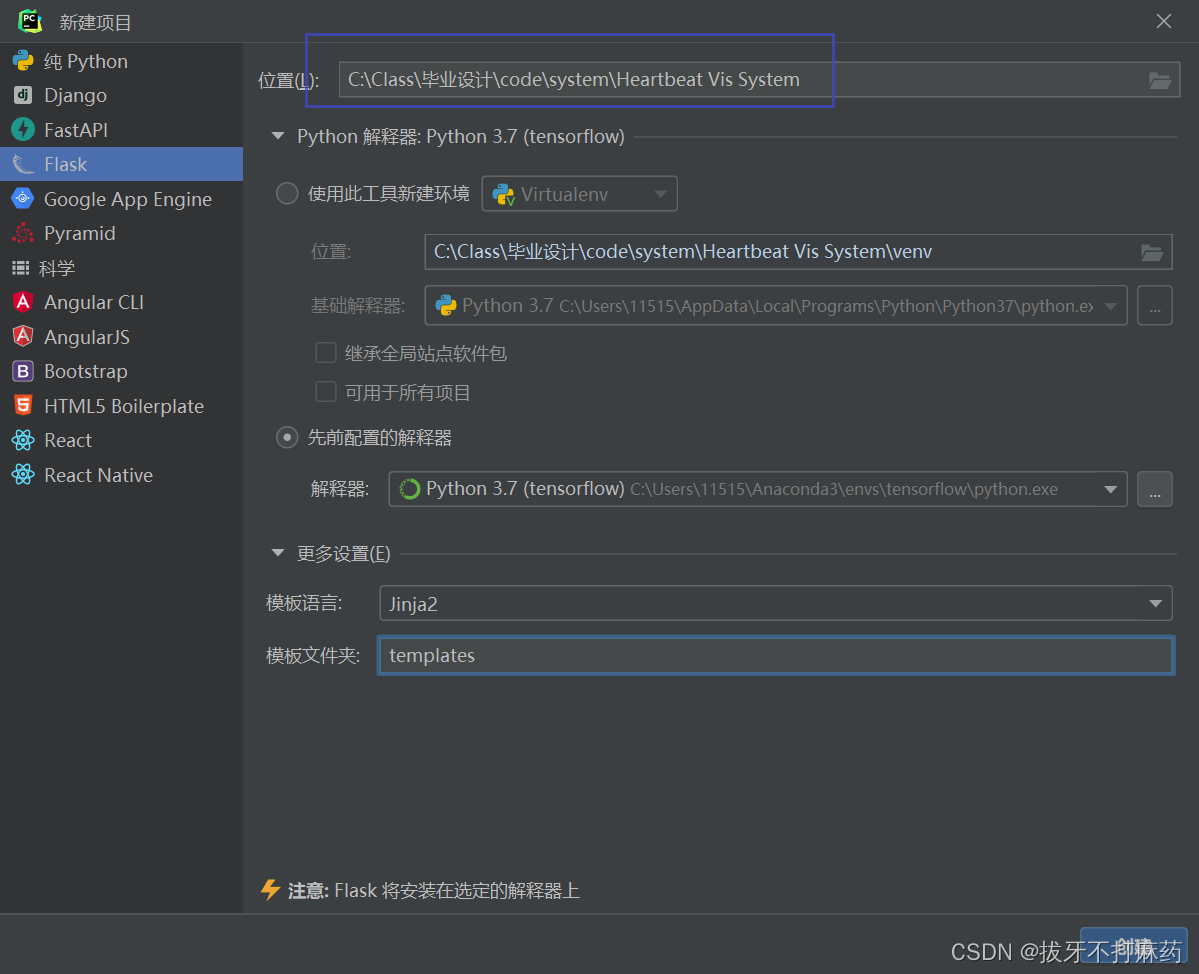The width and height of the screenshot is (1199, 974).
Task: Click the React atom icon
Action: (x=23, y=440)
